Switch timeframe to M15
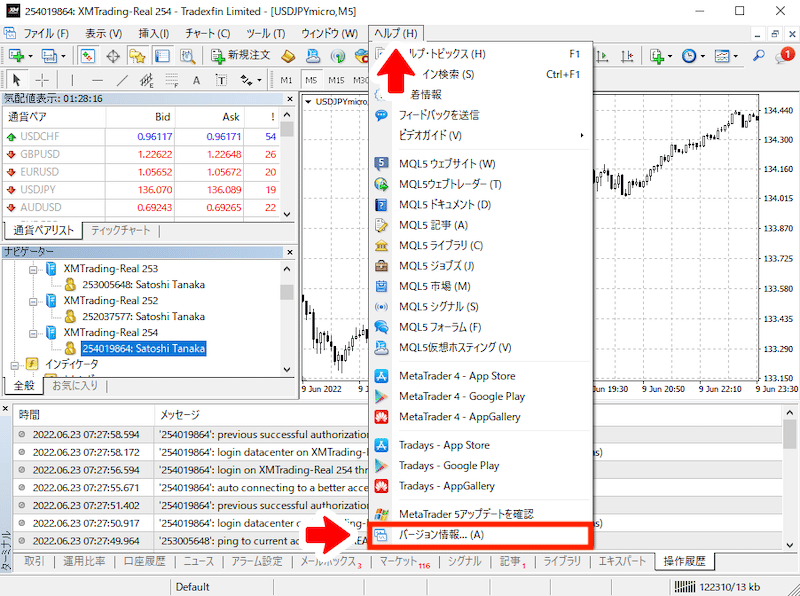The height and width of the screenshot is (596, 800). pyautogui.click(x=336, y=80)
